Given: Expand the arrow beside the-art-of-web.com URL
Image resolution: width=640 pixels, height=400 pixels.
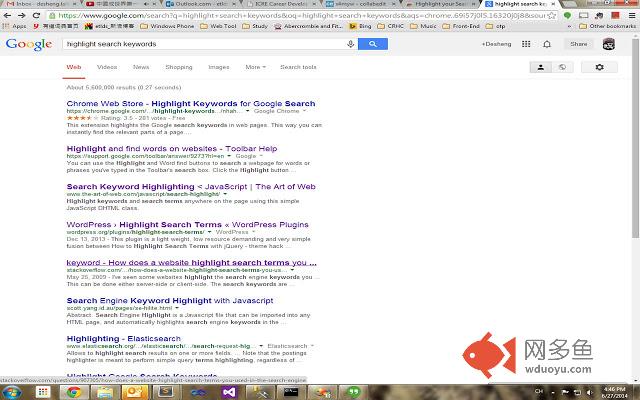Looking at the screenshot, I should click(x=225, y=194).
